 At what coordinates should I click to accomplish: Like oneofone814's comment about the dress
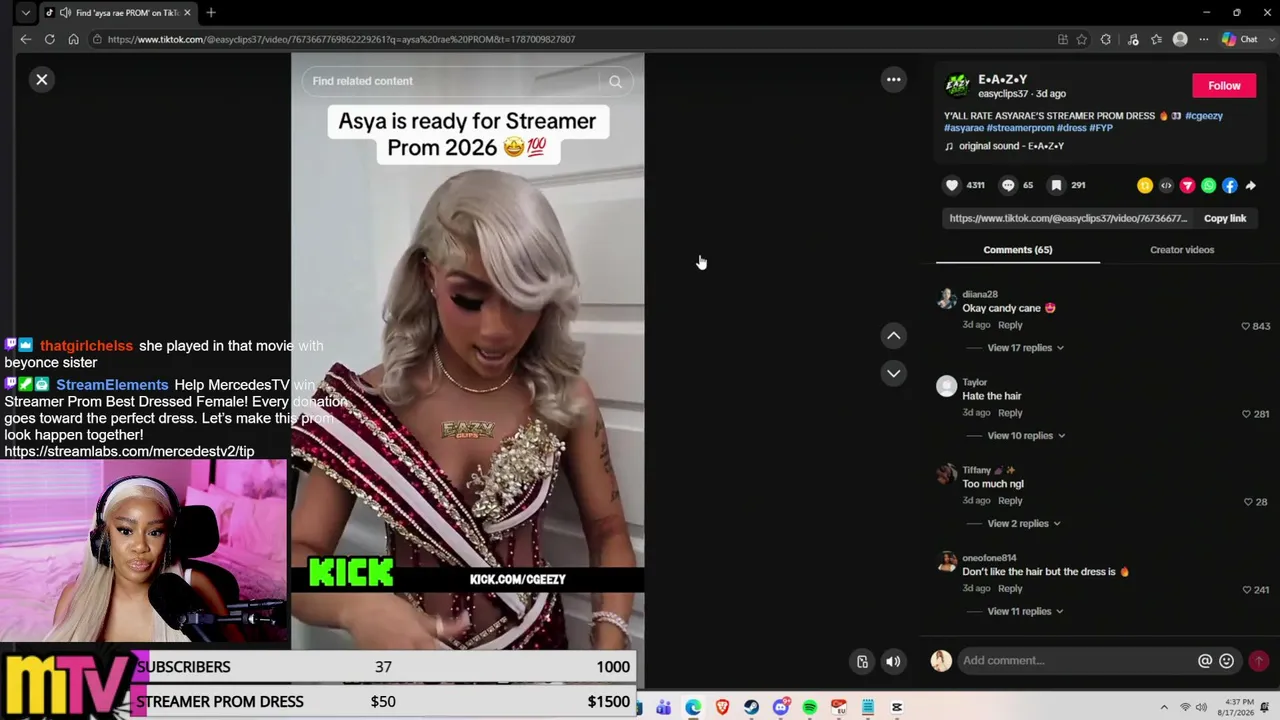point(1246,590)
